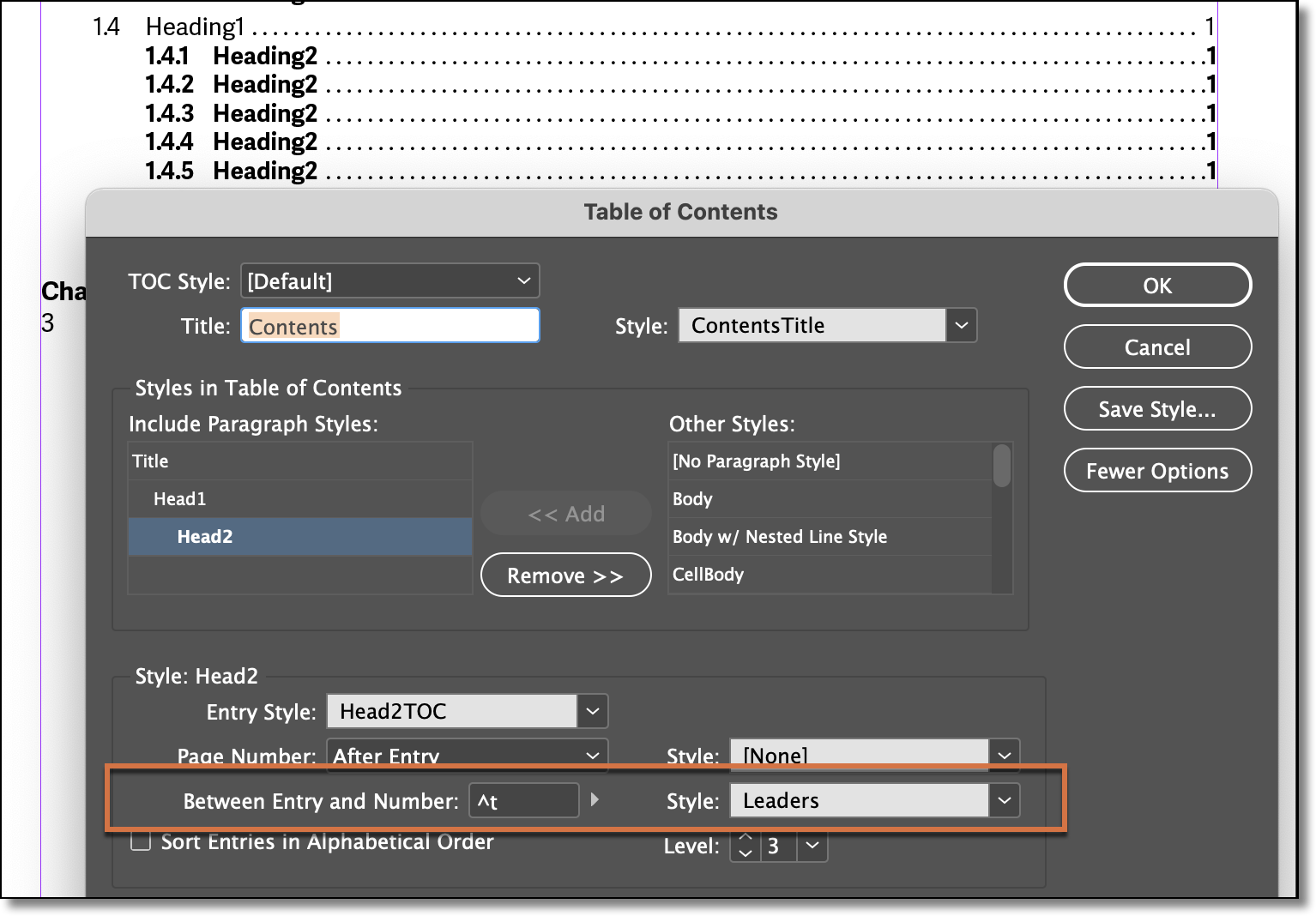The image size is (1316, 916).
Task: Open the Level dropdown showing 3
Action: 812,847
